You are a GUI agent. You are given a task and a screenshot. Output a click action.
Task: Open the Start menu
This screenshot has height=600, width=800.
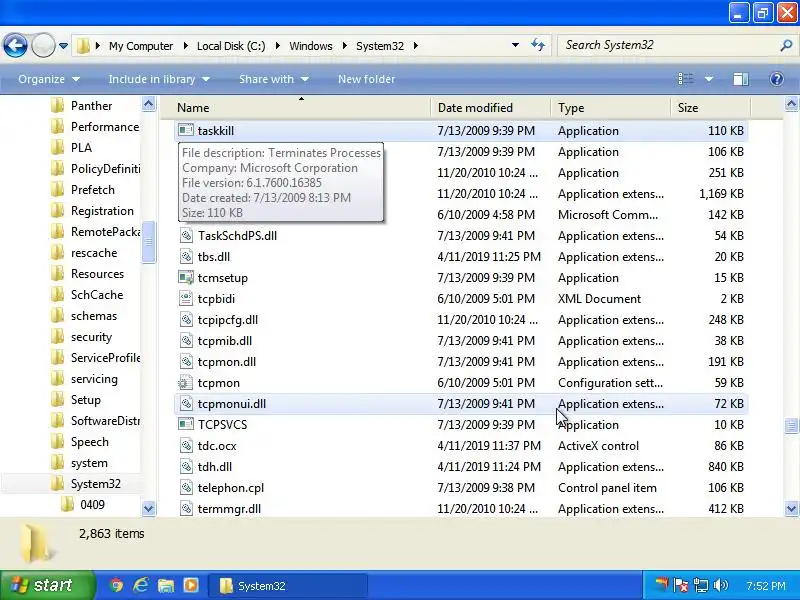coord(47,585)
